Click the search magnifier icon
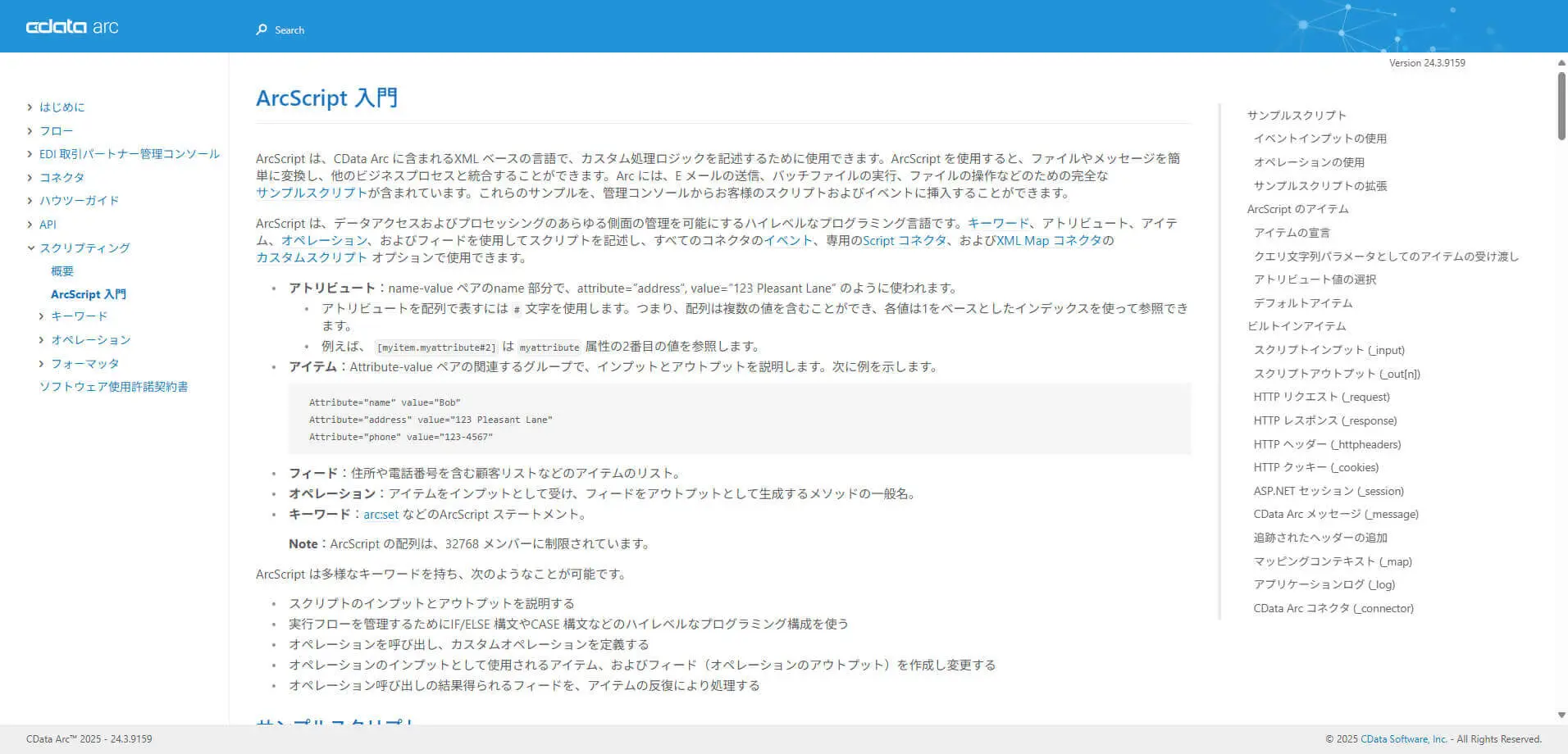This screenshot has width=1568, height=754. pyautogui.click(x=262, y=30)
